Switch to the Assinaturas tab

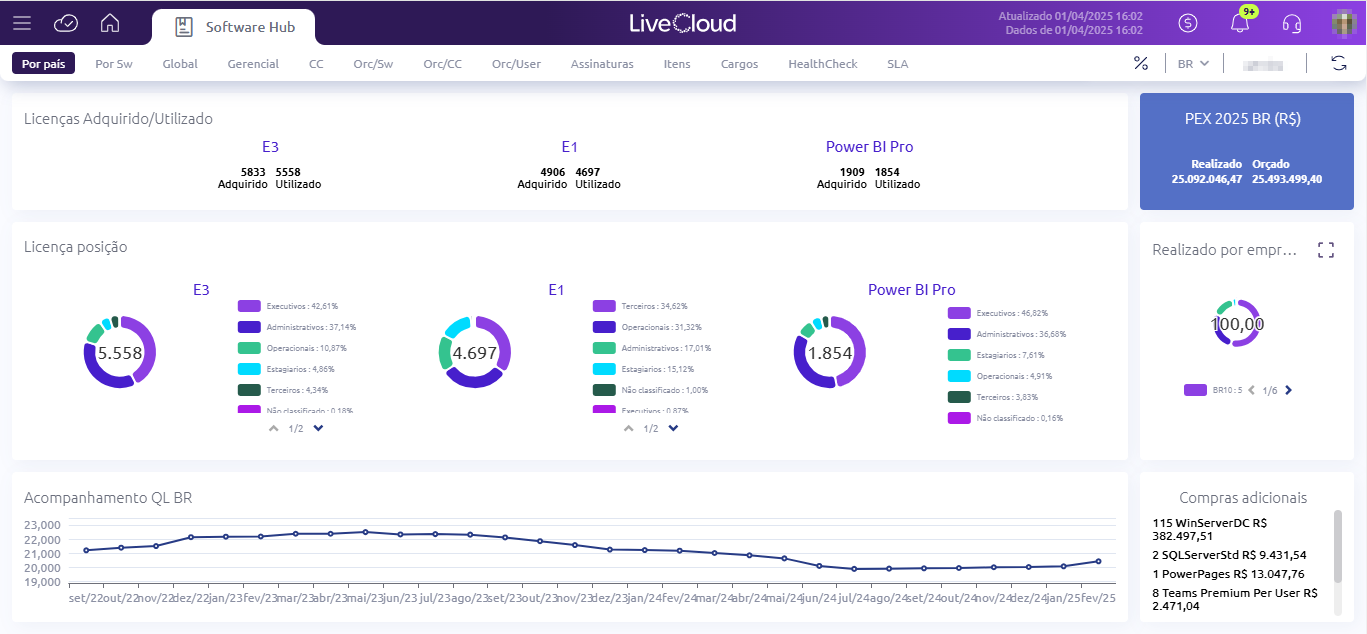click(x=602, y=63)
